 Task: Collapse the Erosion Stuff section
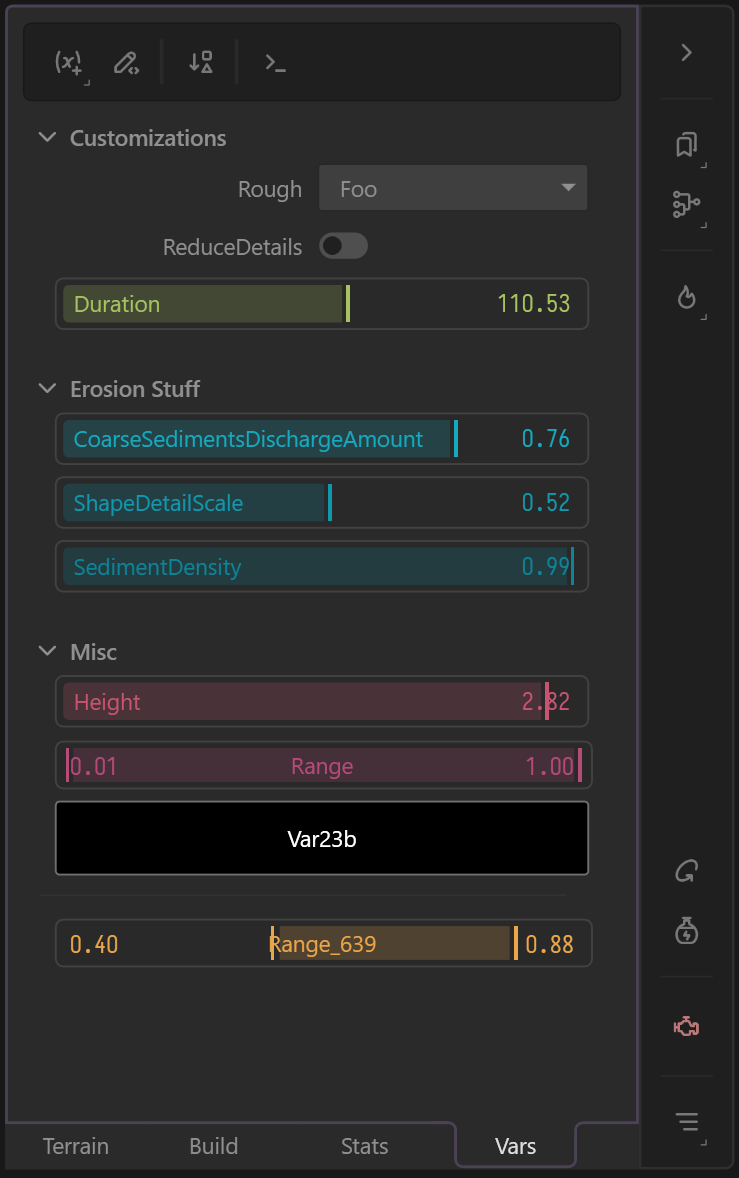tap(47, 388)
